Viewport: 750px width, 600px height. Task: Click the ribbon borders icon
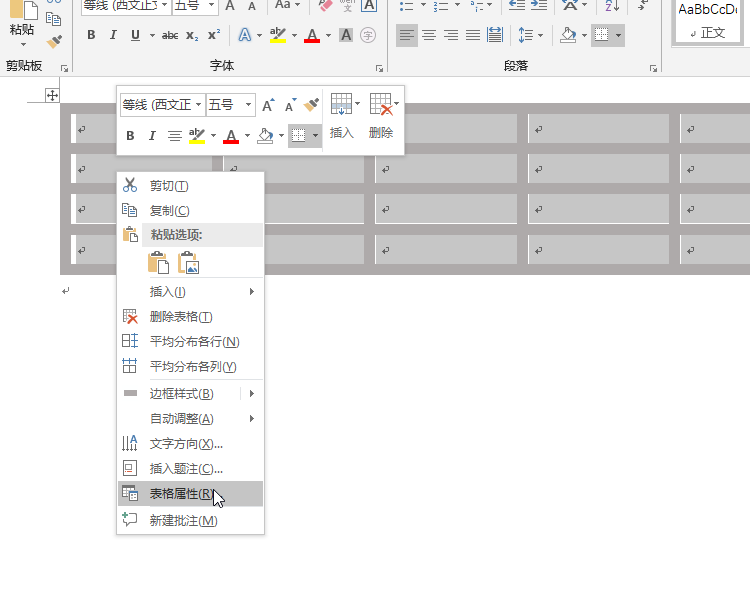tap(601, 35)
